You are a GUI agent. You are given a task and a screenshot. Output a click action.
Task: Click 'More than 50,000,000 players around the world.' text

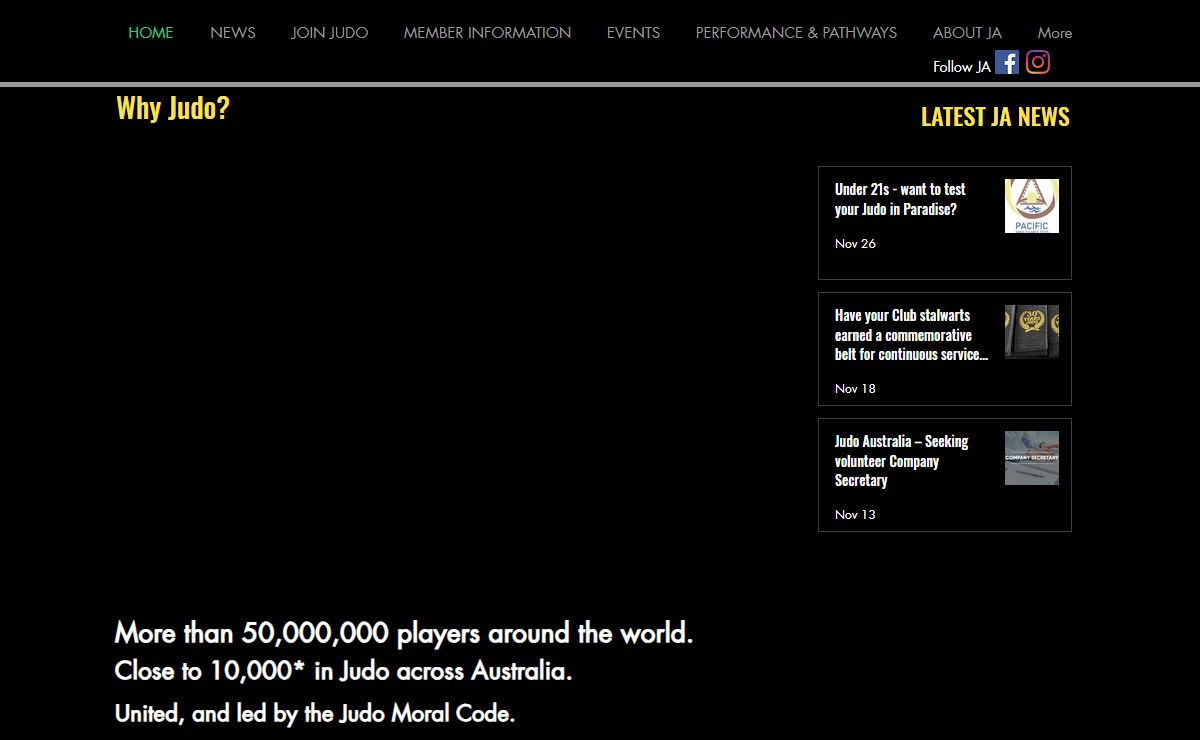tap(404, 633)
